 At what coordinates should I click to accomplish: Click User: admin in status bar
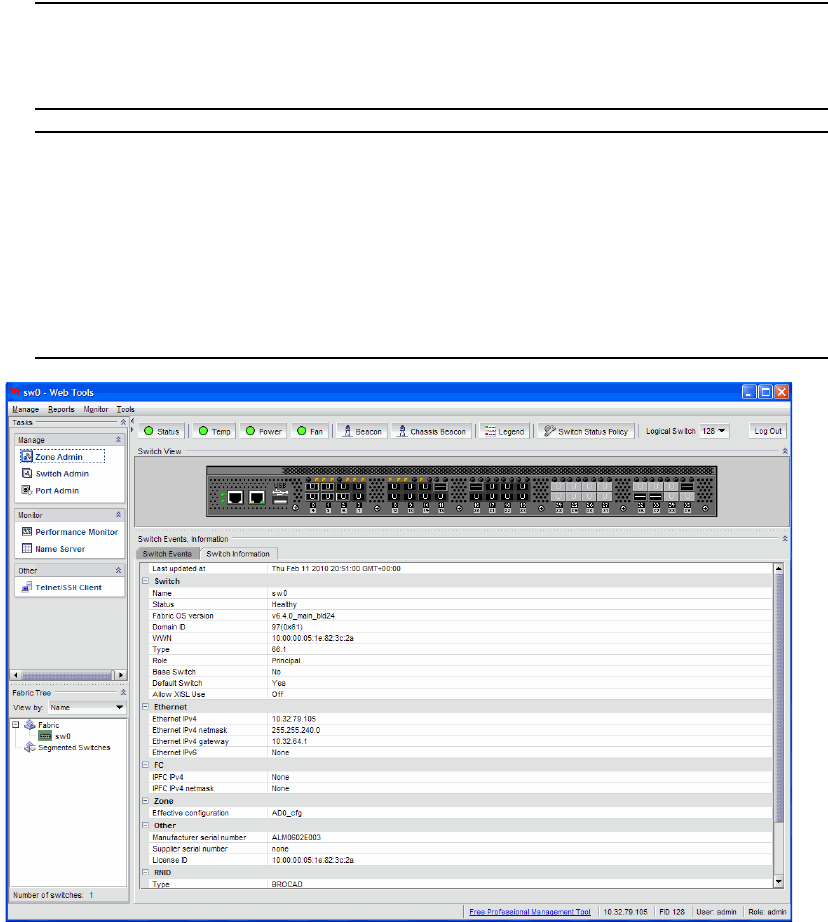click(x=716, y=912)
